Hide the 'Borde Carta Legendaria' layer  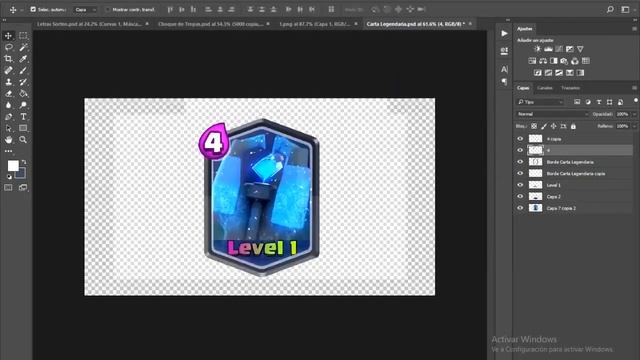pos(520,162)
